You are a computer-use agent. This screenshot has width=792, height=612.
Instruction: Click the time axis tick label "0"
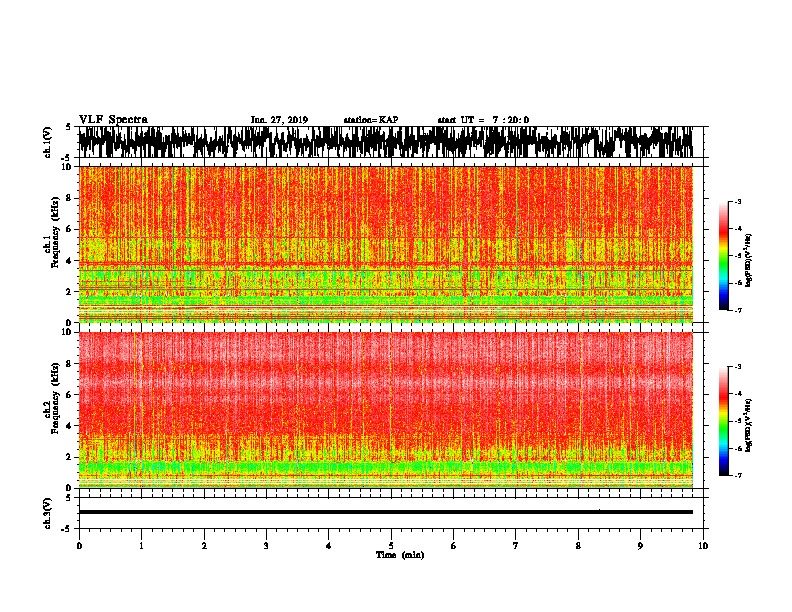coord(79,546)
